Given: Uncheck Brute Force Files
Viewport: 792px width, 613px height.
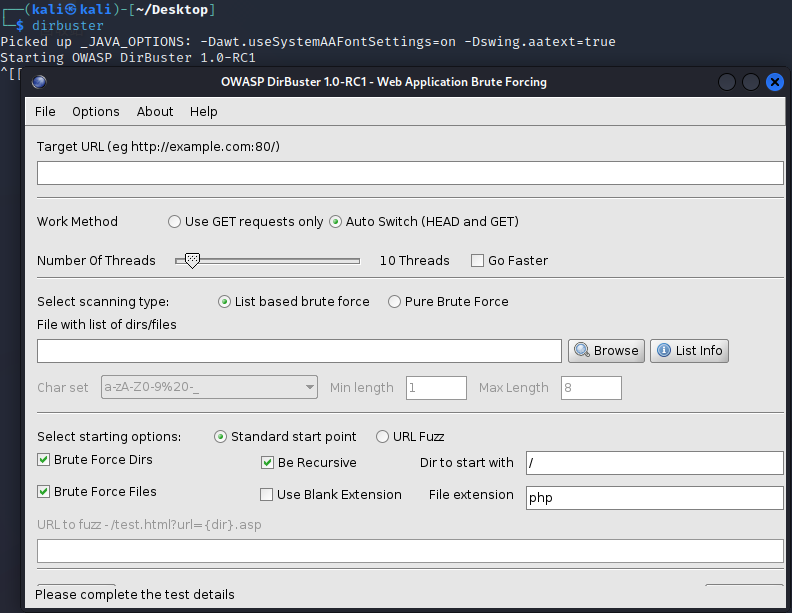Looking at the screenshot, I should pyautogui.click(x=43, y=492).
